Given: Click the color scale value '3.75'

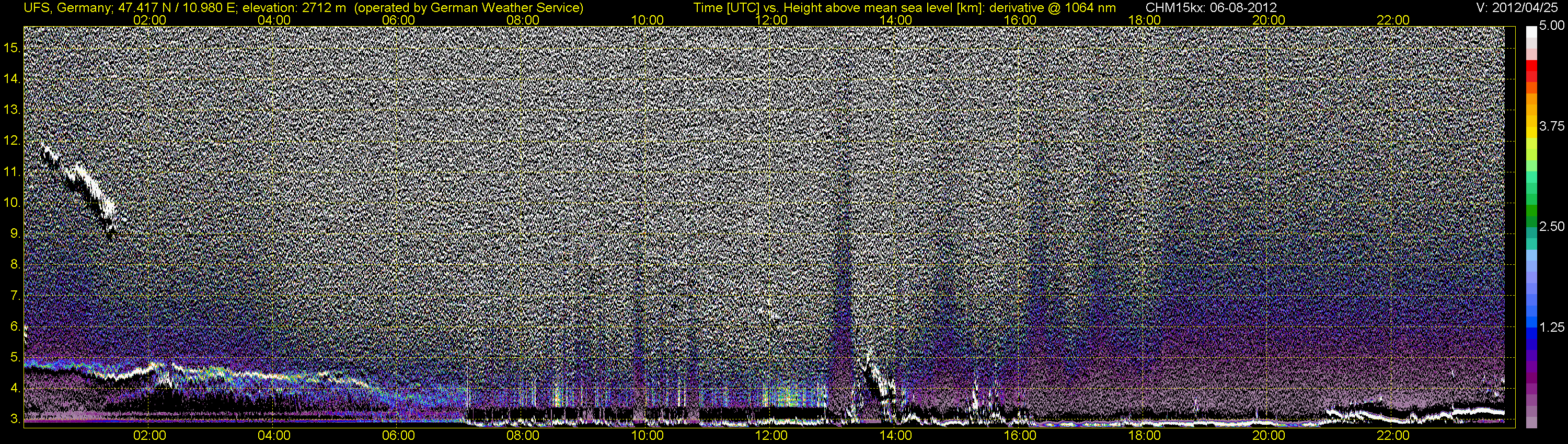Looking at the screenshot, I should [x=1552, y=126].
